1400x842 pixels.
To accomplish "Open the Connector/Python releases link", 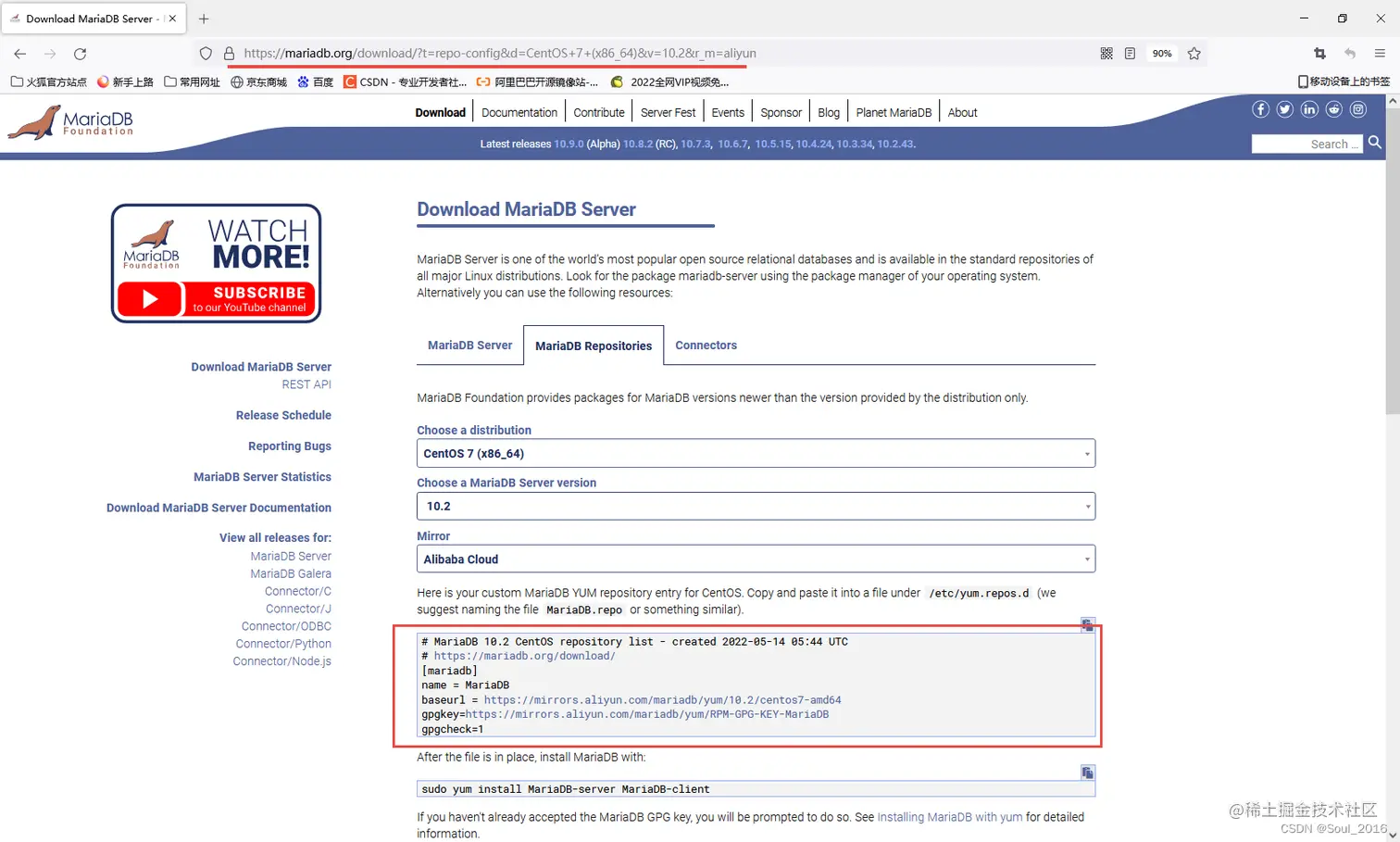I will tap(283, 644).
